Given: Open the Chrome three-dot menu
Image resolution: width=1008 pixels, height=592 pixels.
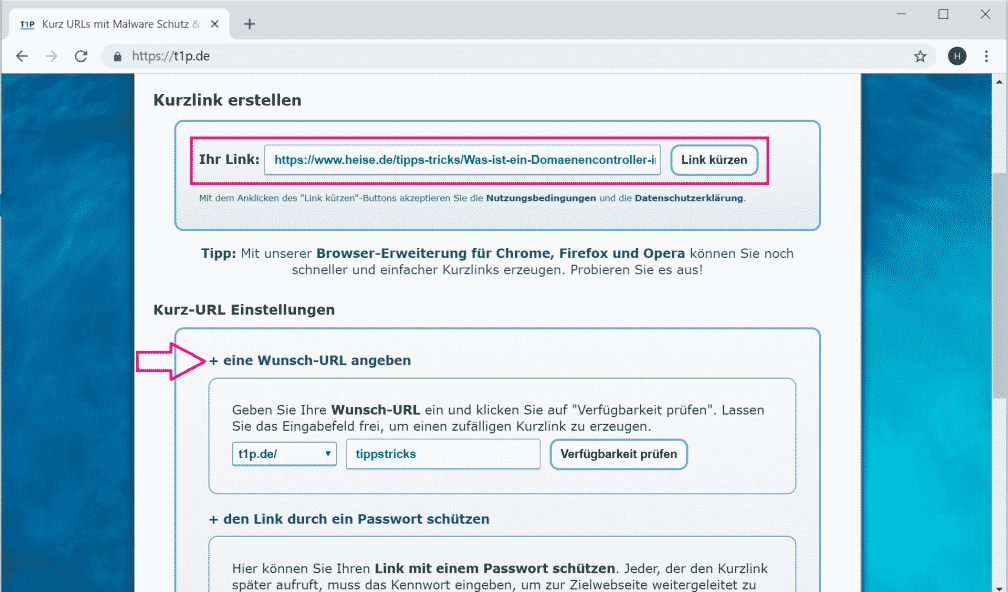Looking at the screenshot, I should coord(986,57).
